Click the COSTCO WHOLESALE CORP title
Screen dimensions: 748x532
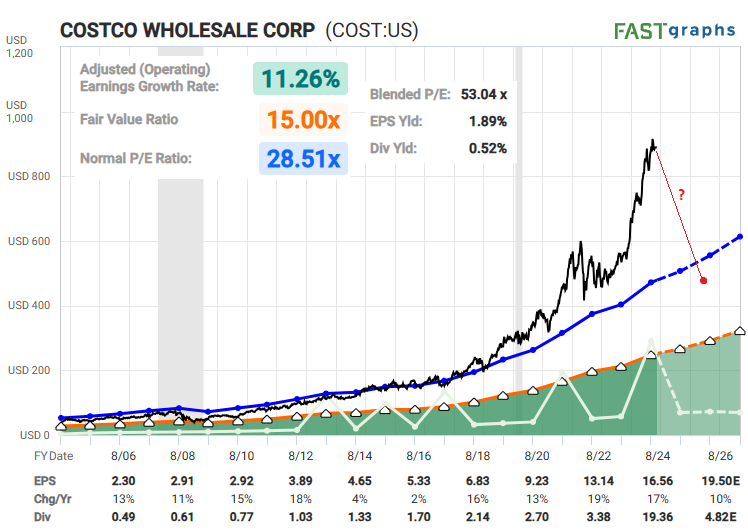188,29
